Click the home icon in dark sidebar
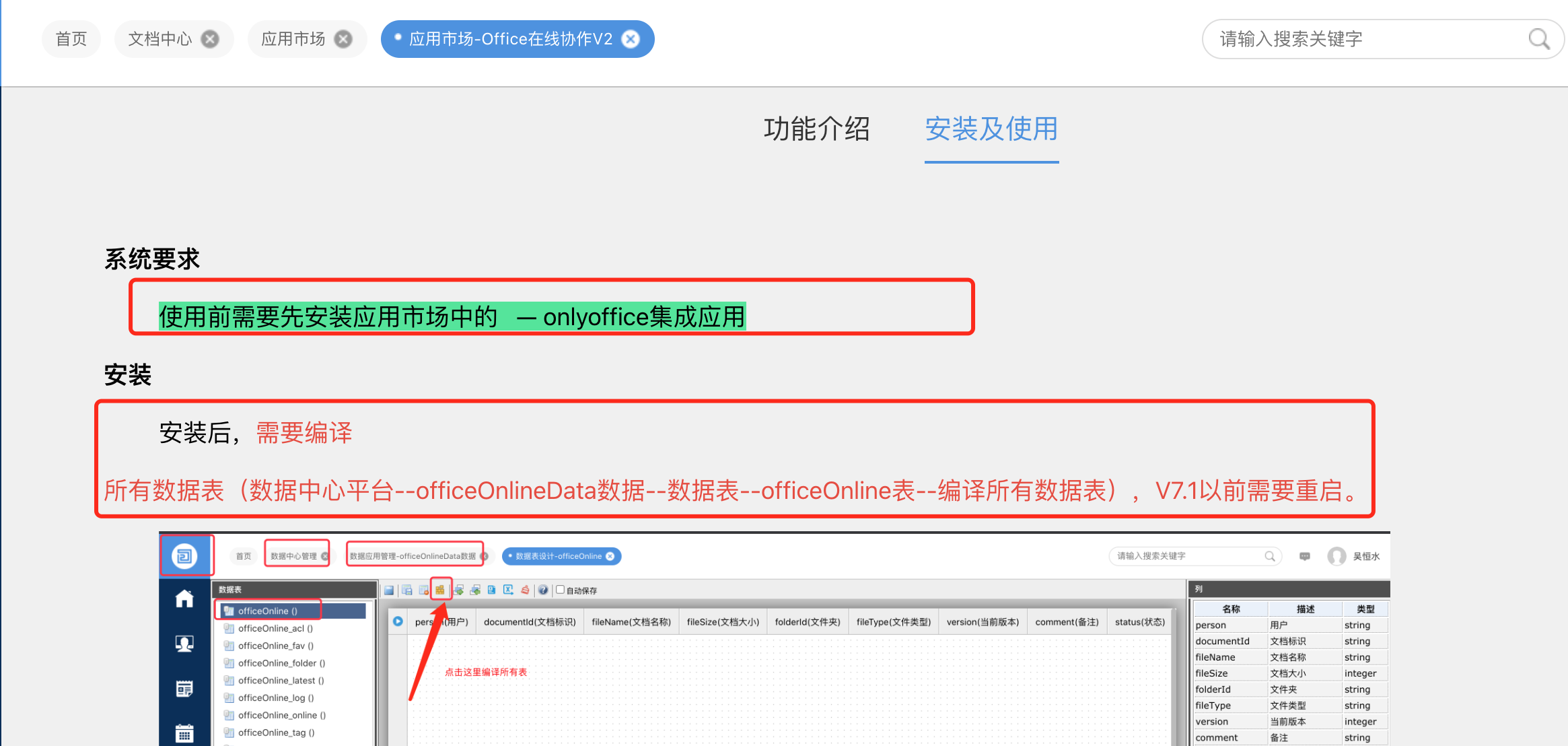 click(x=184, y=599)
